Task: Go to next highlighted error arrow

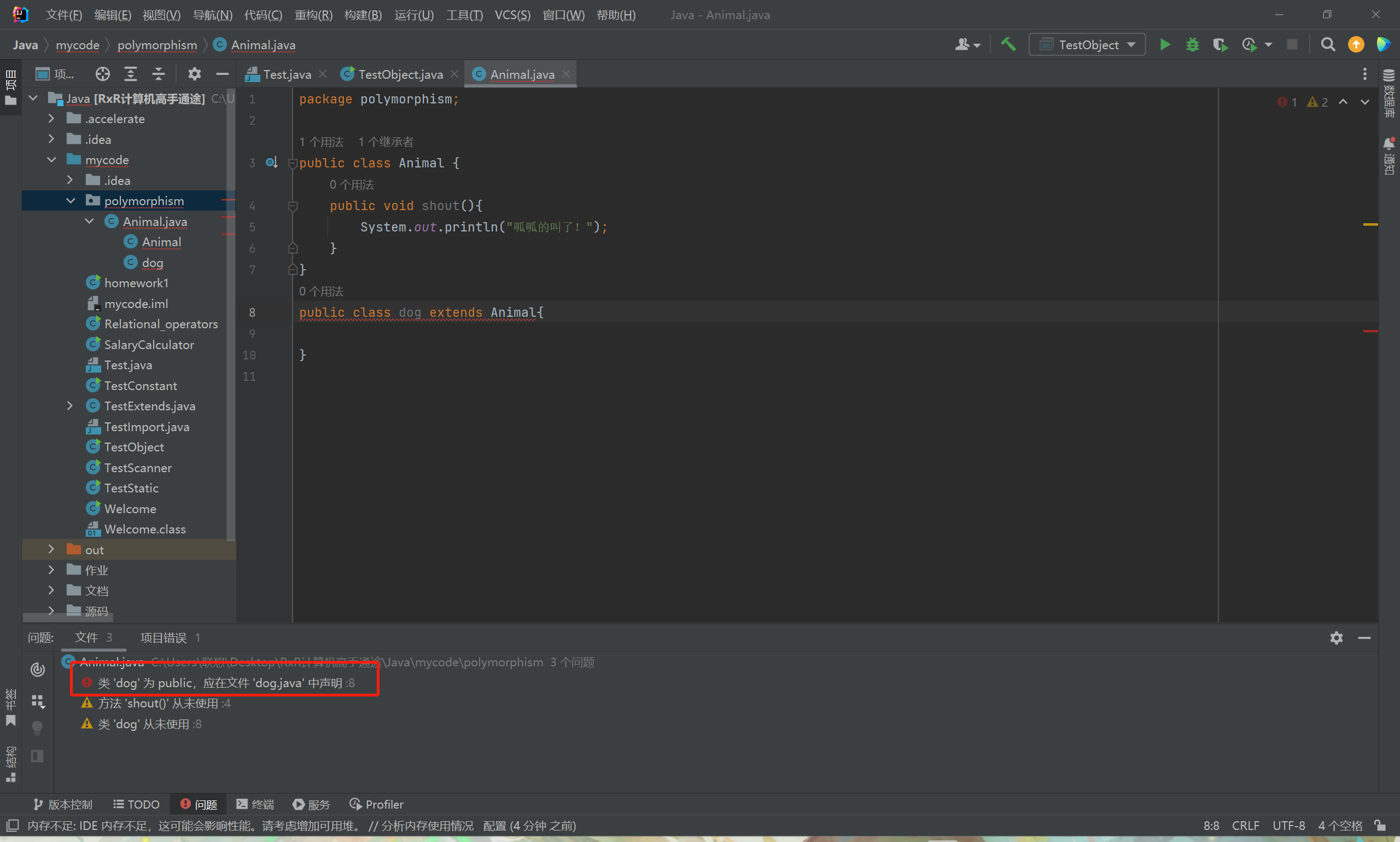Action: pos(1365,102)
